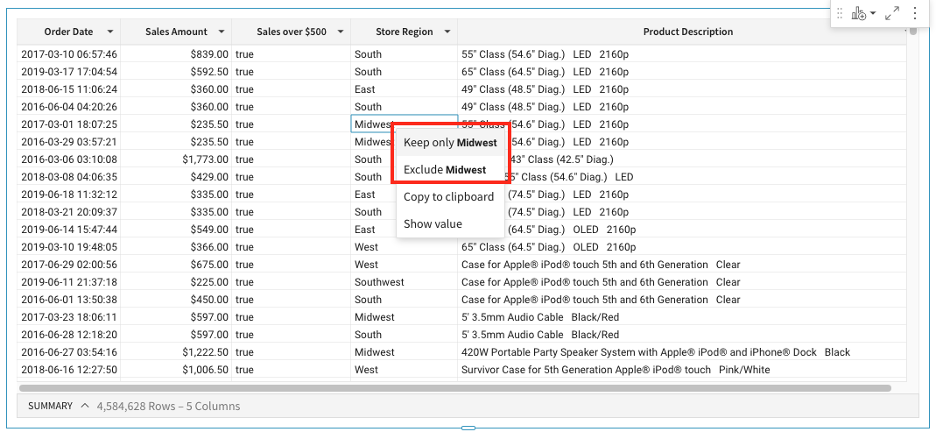Click the create child chart icon
Viewport: 936px width, 432px height.
tap(858, 13)
